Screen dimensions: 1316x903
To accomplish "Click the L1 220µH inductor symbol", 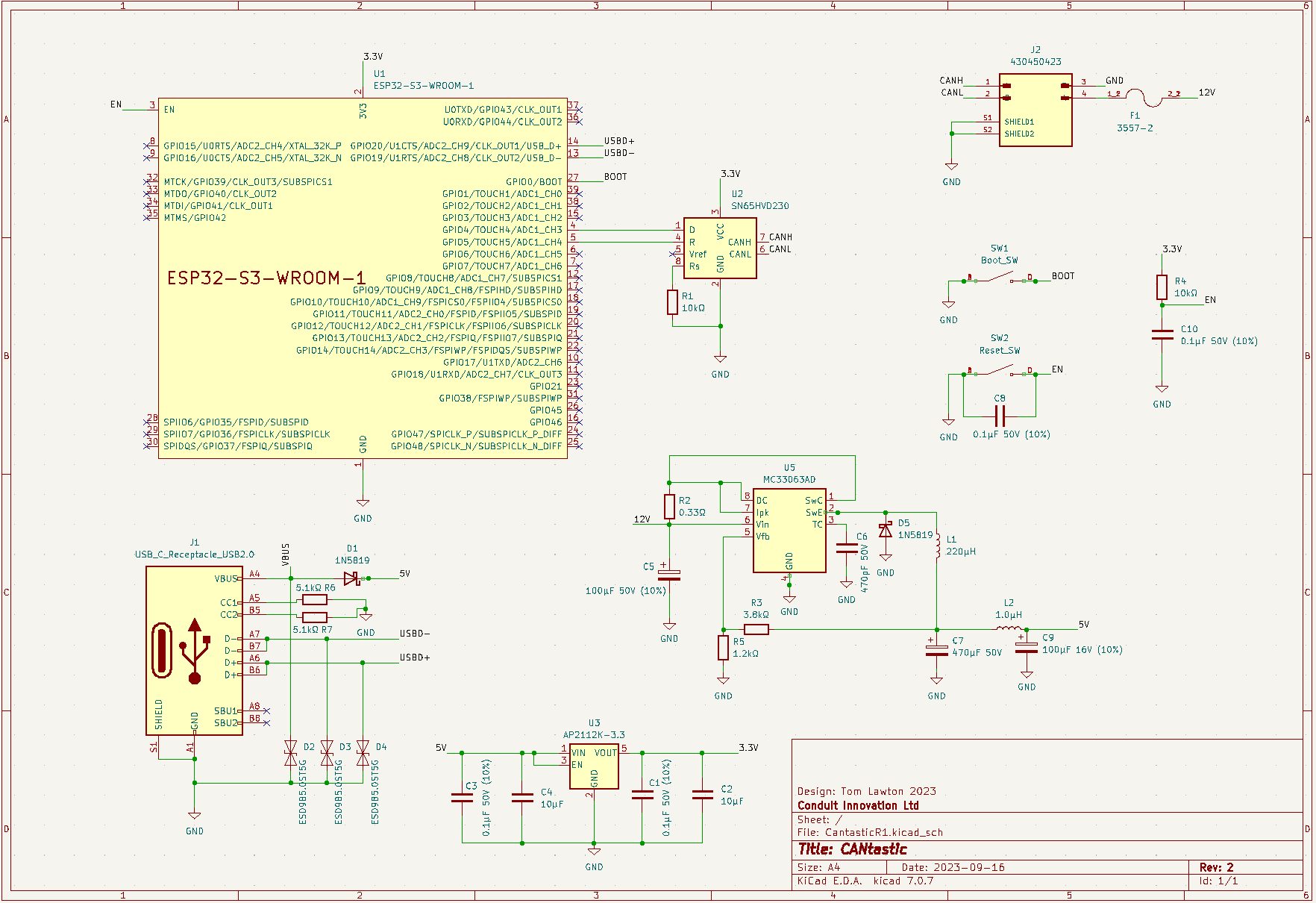I will coord(937,547).
